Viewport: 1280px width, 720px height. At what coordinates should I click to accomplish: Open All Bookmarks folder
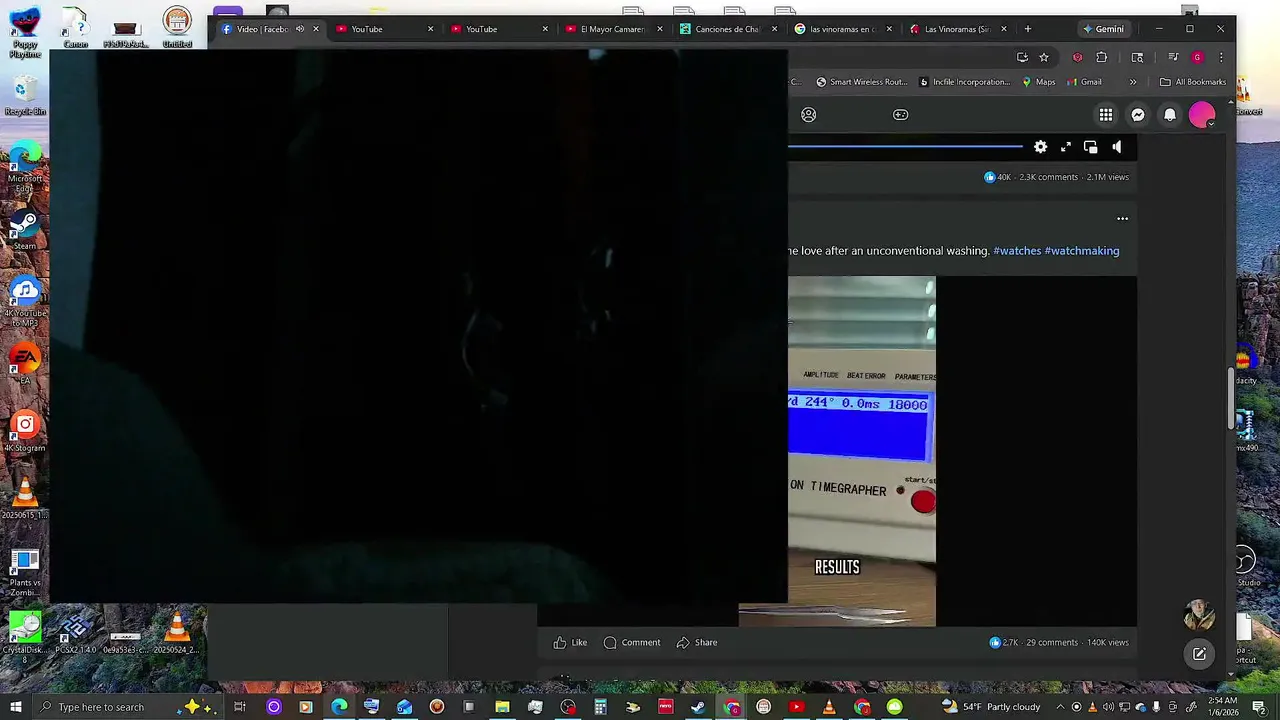click(1193, 82)
